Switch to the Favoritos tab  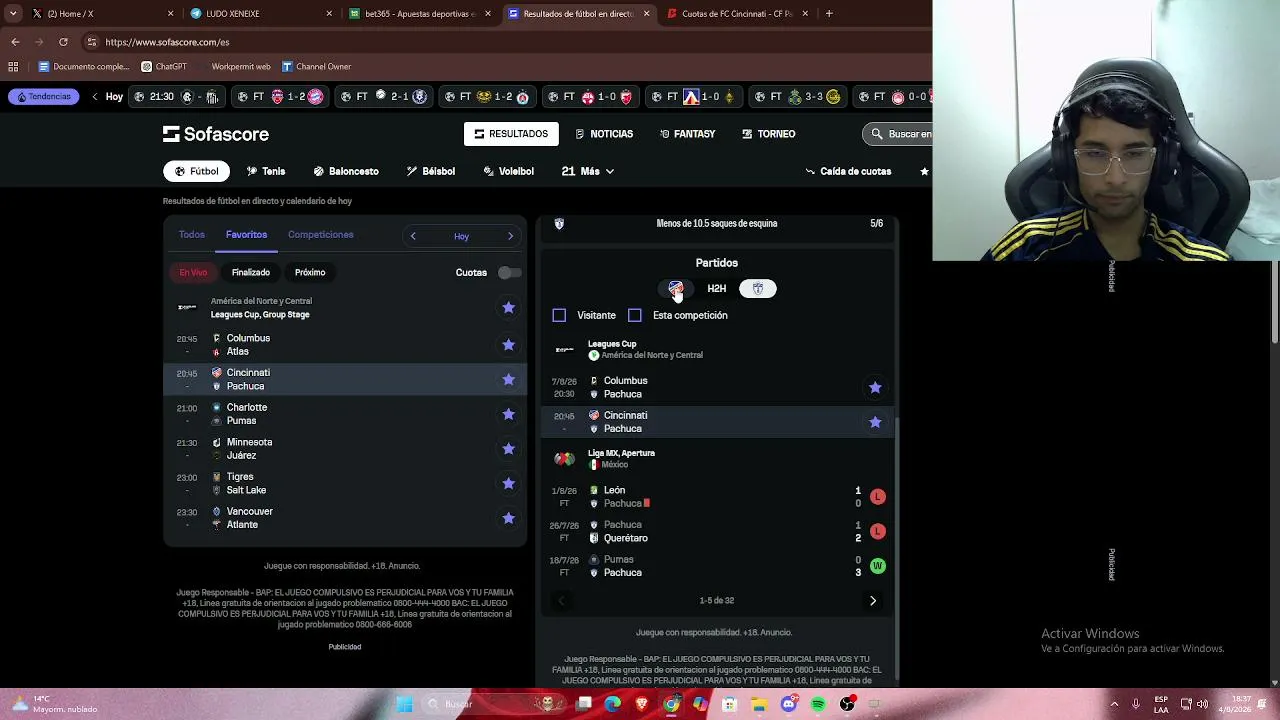[246, 235]
